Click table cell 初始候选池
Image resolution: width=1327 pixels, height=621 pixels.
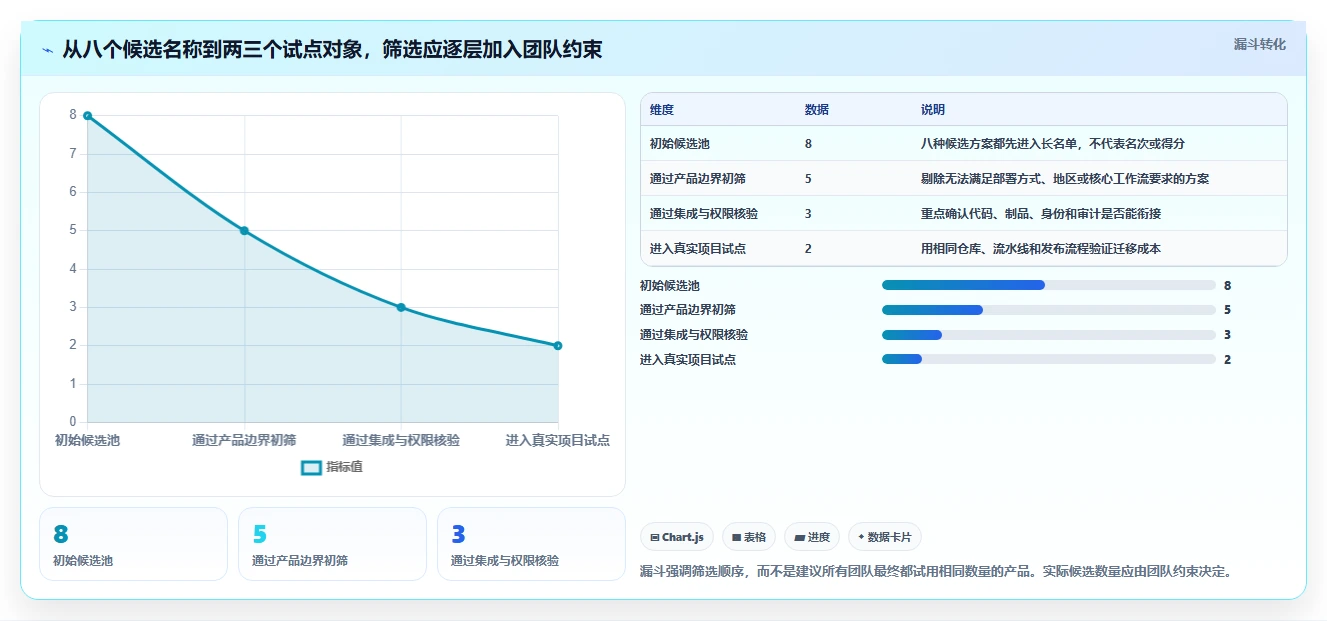[680, 144]
